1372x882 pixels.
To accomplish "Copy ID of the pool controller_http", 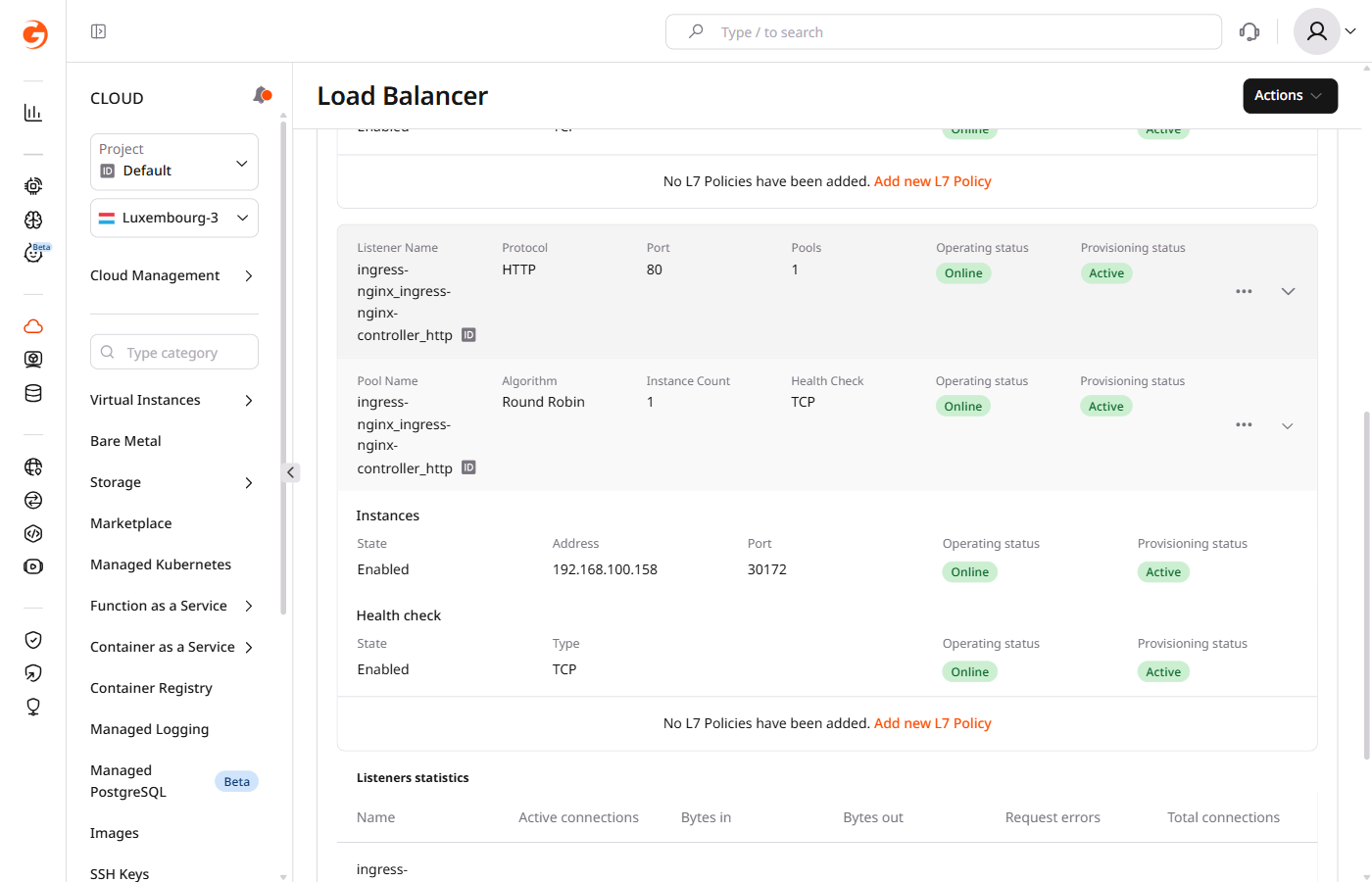I will (x=468, y=467).
